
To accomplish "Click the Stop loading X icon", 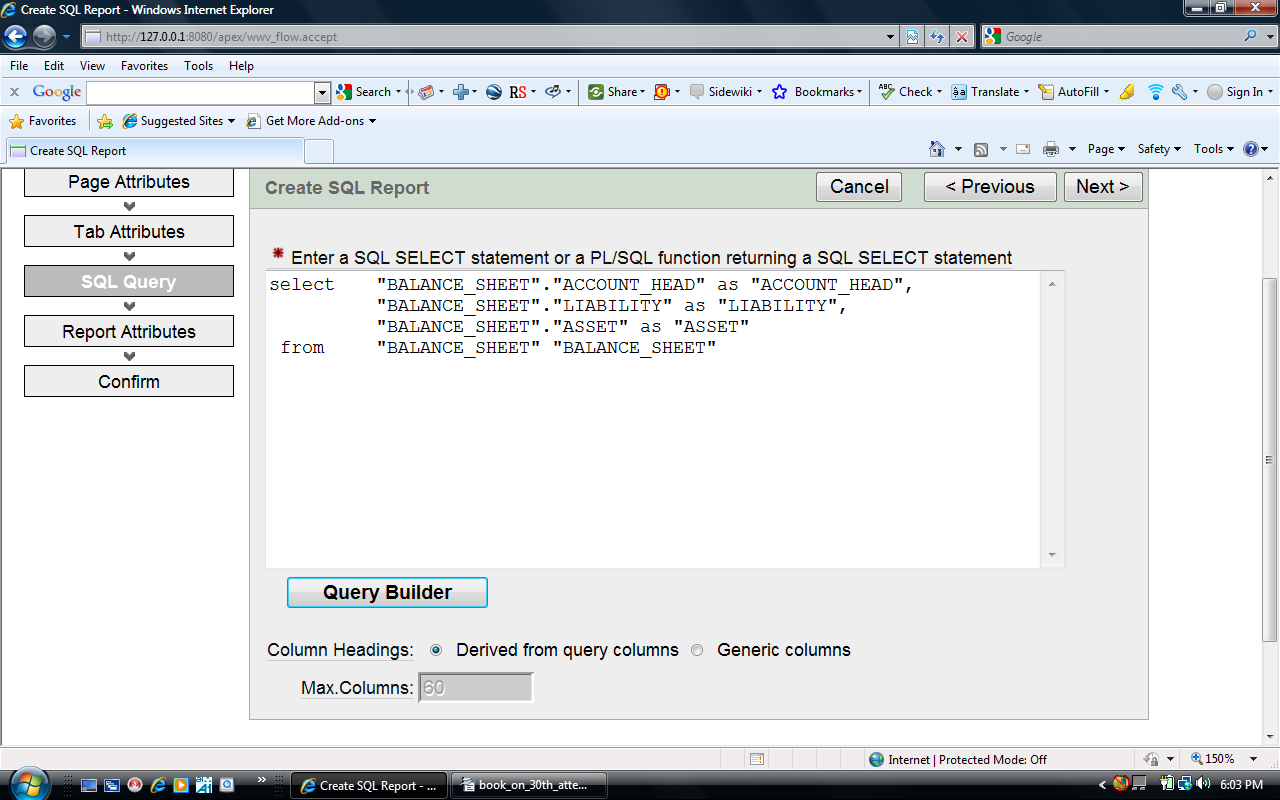I will click(961, 37).
